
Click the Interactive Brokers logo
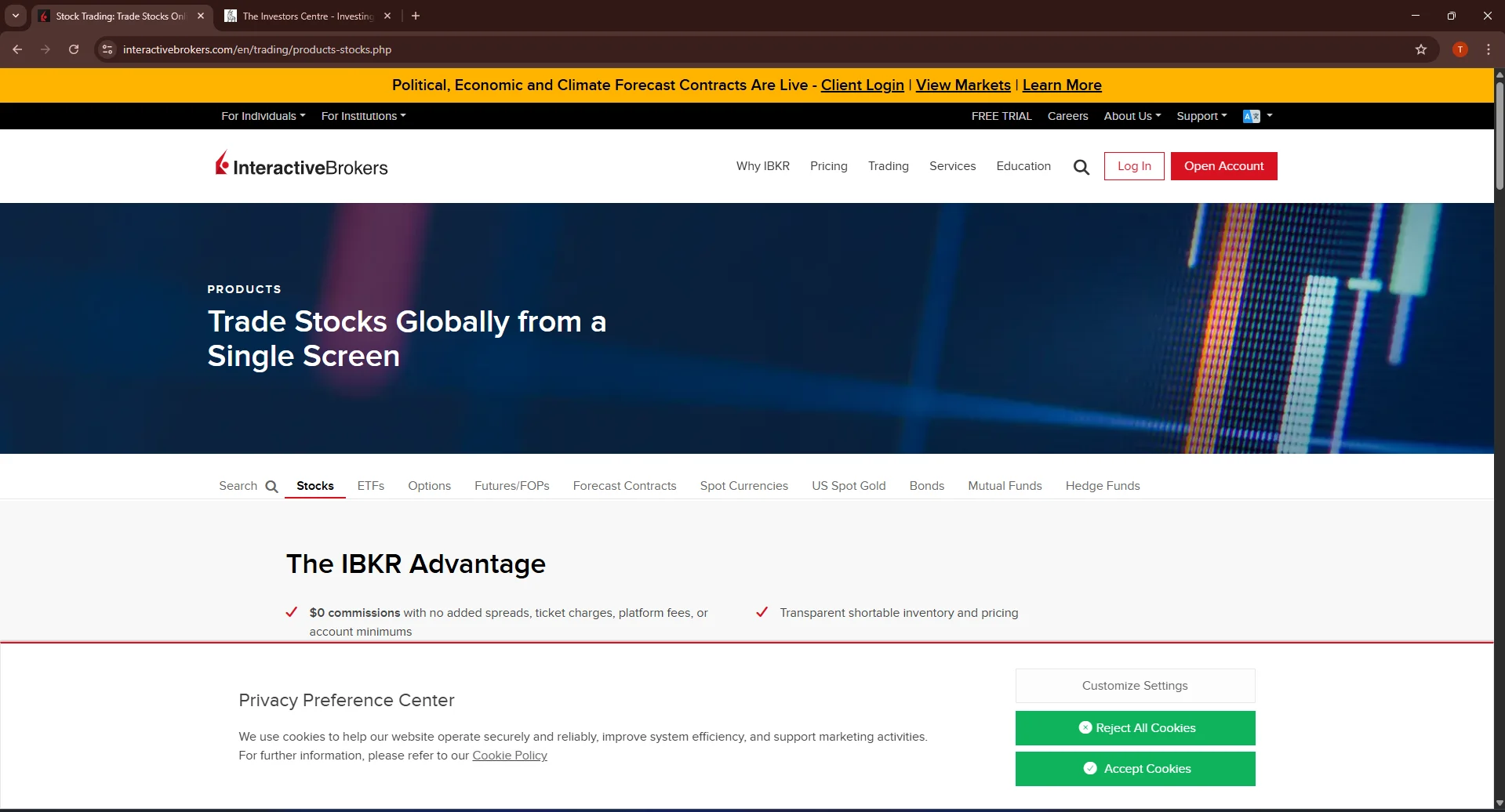point(302,165)
